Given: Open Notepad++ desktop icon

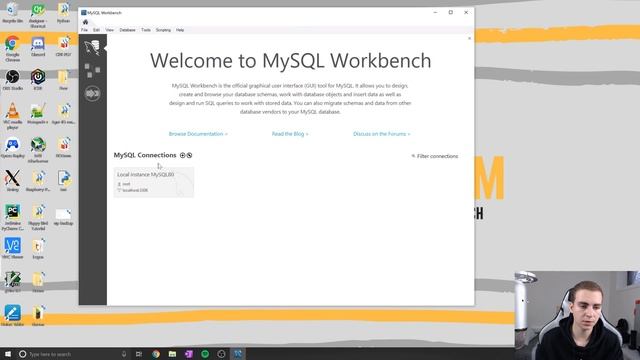Looking at the screenshot, I should 38,114.
